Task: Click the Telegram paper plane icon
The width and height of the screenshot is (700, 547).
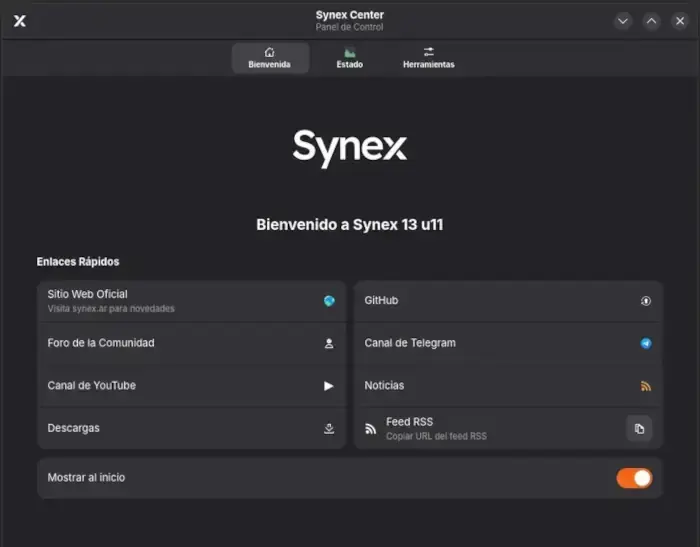Action: 646,343
